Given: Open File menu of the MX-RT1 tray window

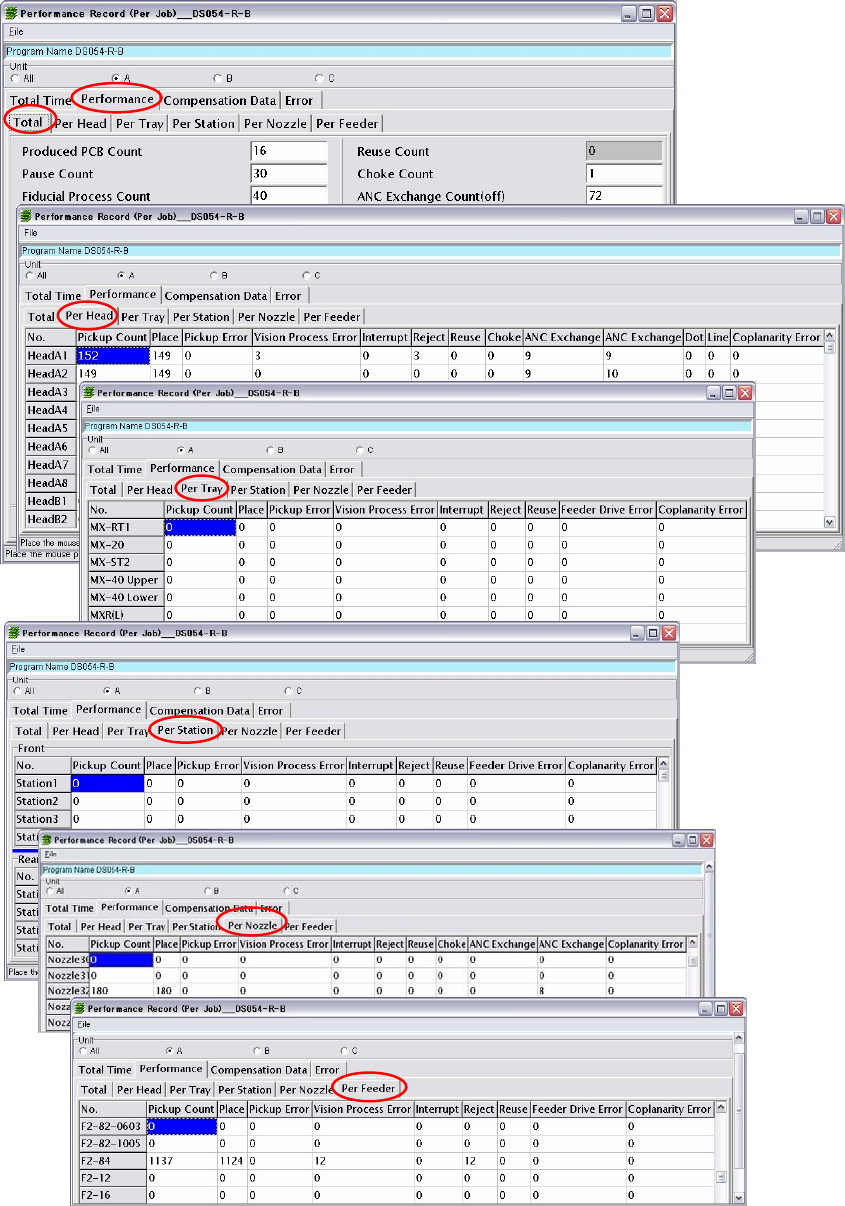Looking at the screenshot, I should [93, 408].
